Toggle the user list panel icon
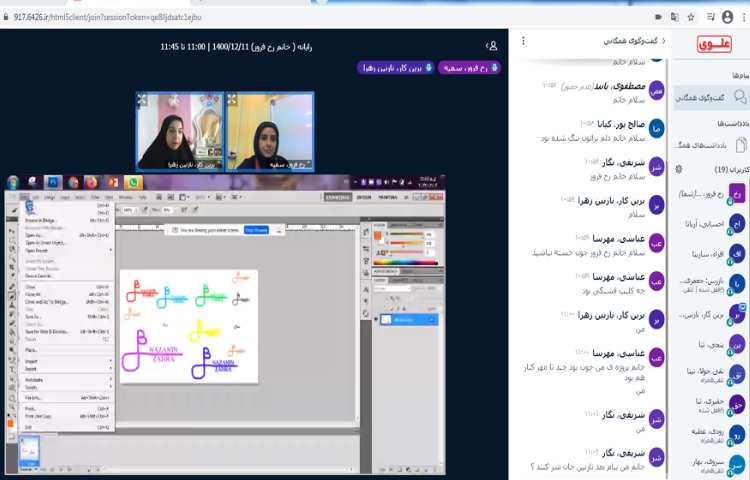 [492, 46]
